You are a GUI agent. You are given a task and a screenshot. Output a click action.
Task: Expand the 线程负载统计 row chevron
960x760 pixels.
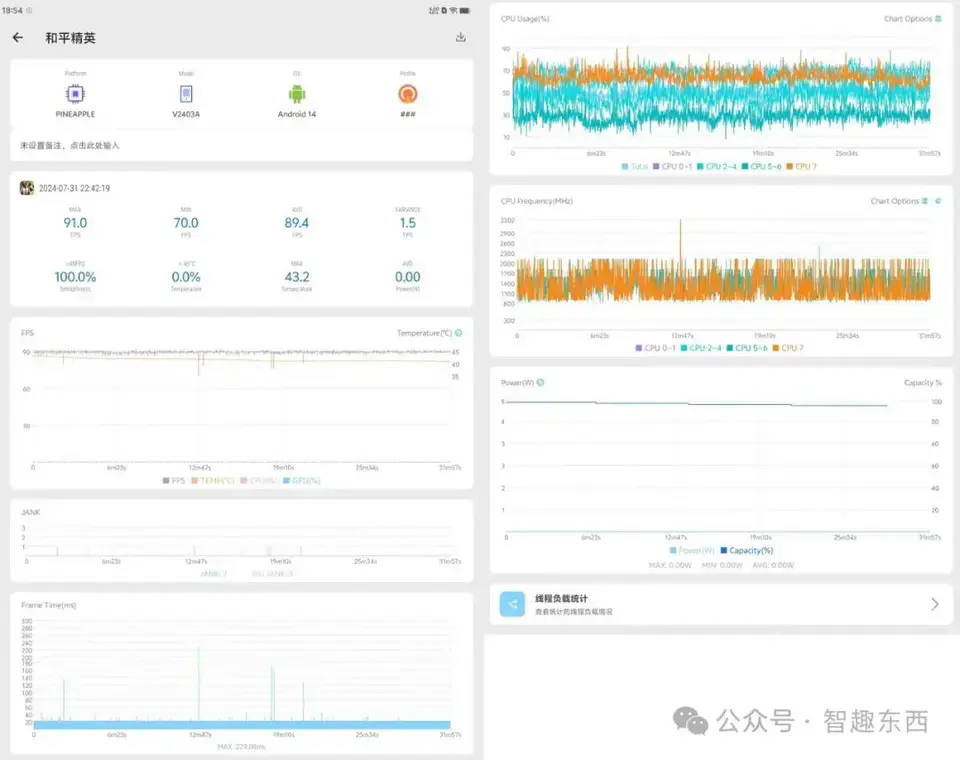click(x=935, y=604)
